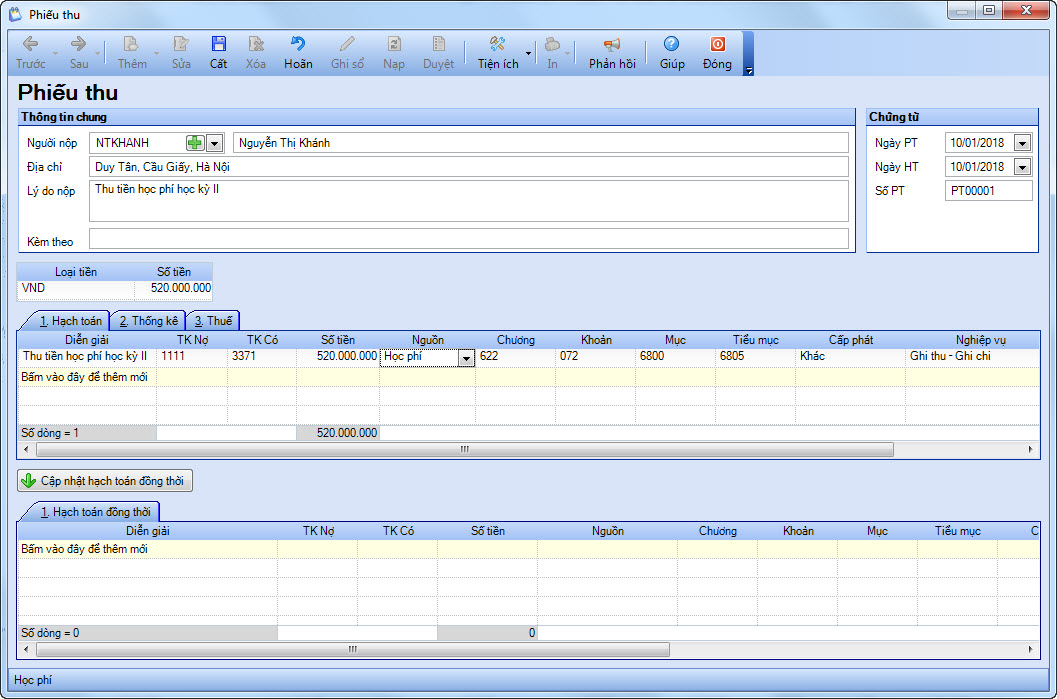Click the Cấp phát cell Khác
1057x699 pixels.
click(x=851, y=356)
